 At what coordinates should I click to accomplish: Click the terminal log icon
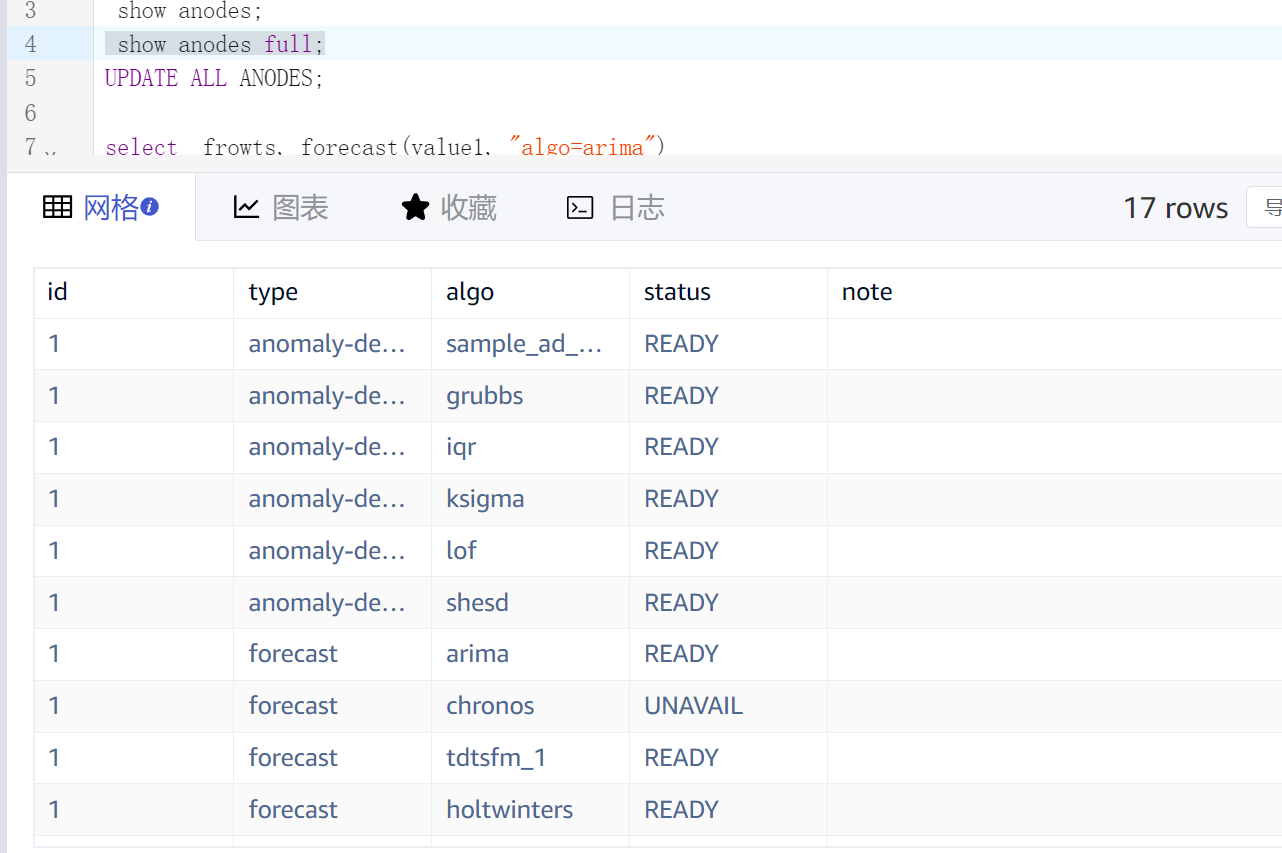(580, 207)
